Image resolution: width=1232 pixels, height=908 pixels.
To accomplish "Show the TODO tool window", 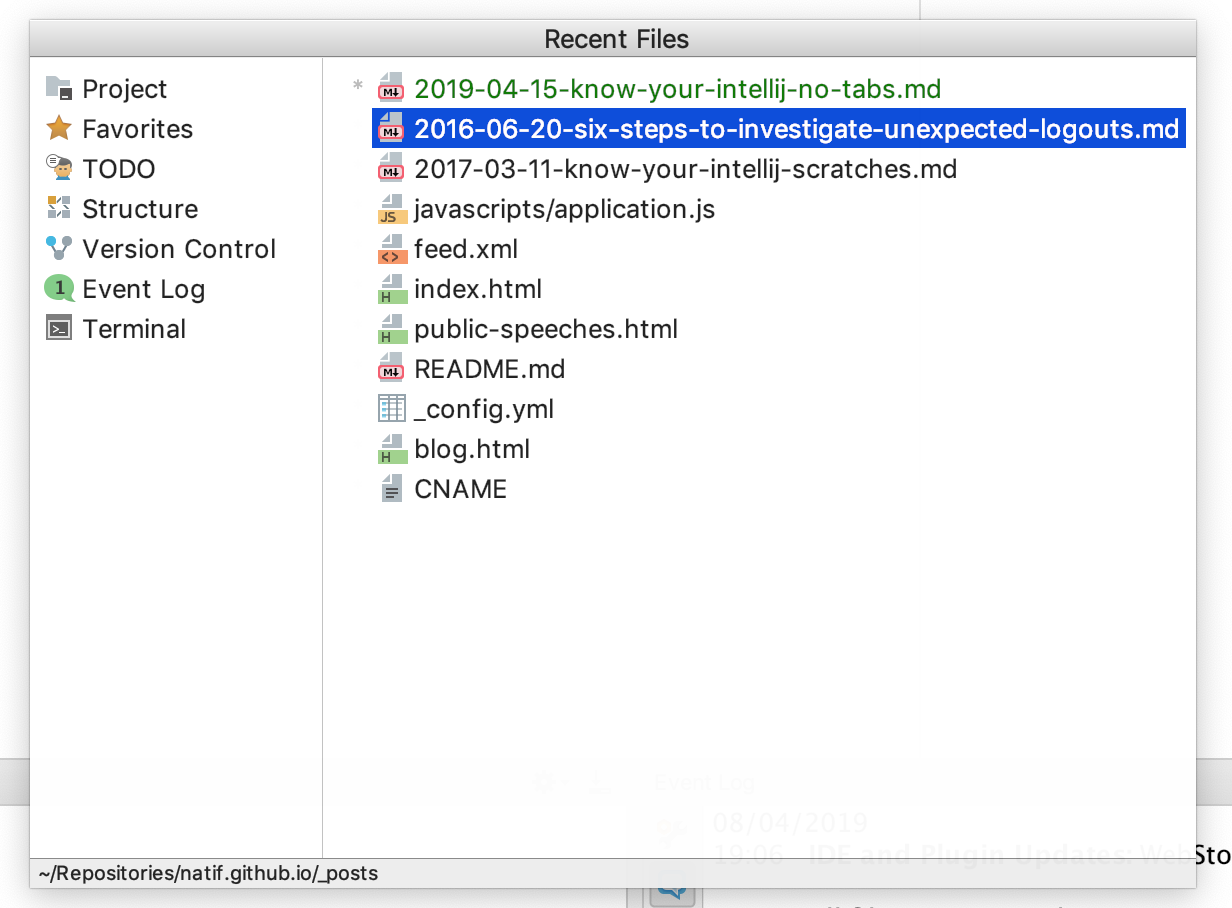I will [x=119, y=169].
